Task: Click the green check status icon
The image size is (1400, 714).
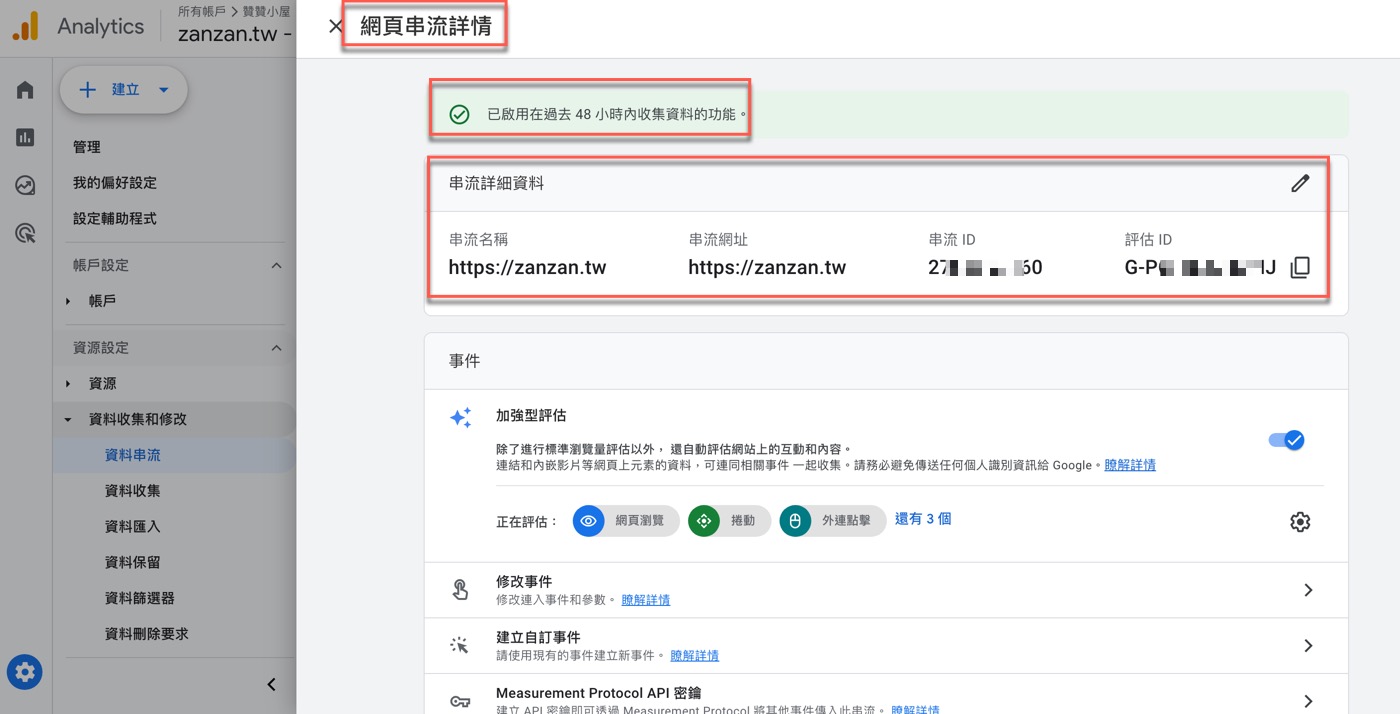Action: [x=459, y=114]
